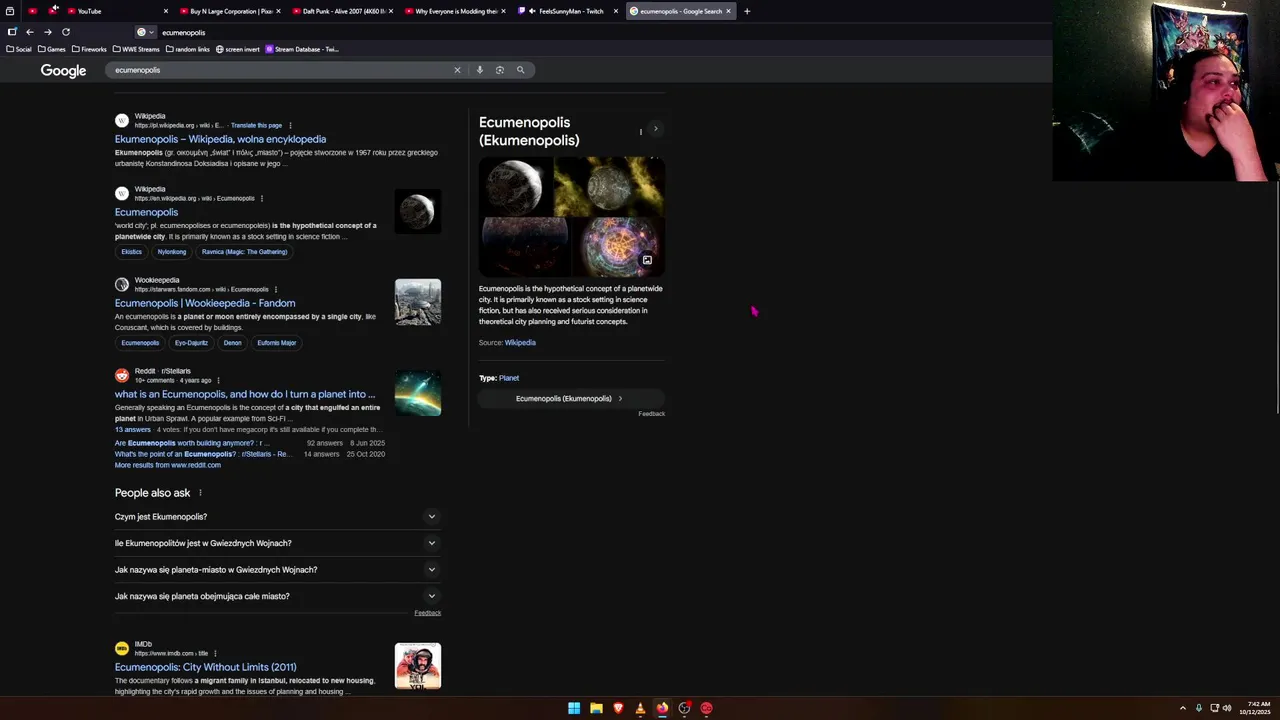Click the screen invert bookmark
1280x720 pixels.
pos(238,49)
